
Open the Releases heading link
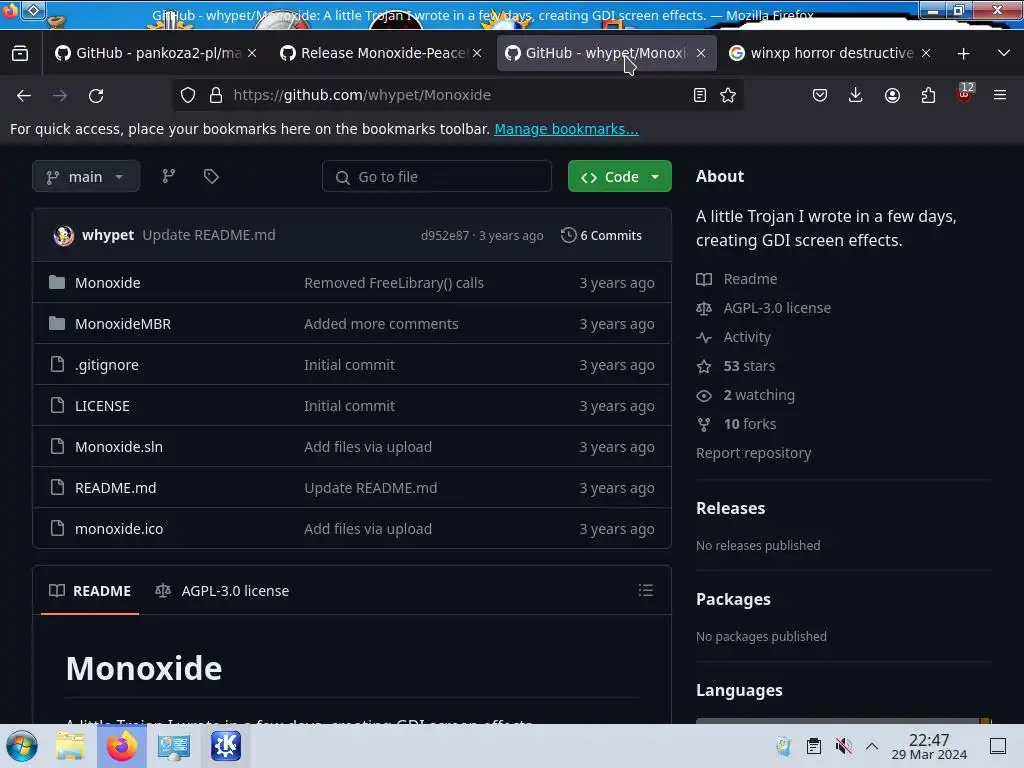730,508
